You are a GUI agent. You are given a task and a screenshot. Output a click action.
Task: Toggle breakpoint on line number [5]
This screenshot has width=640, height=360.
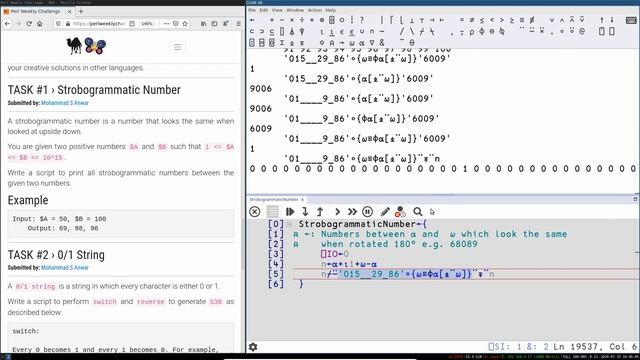[x=276, y=274]
